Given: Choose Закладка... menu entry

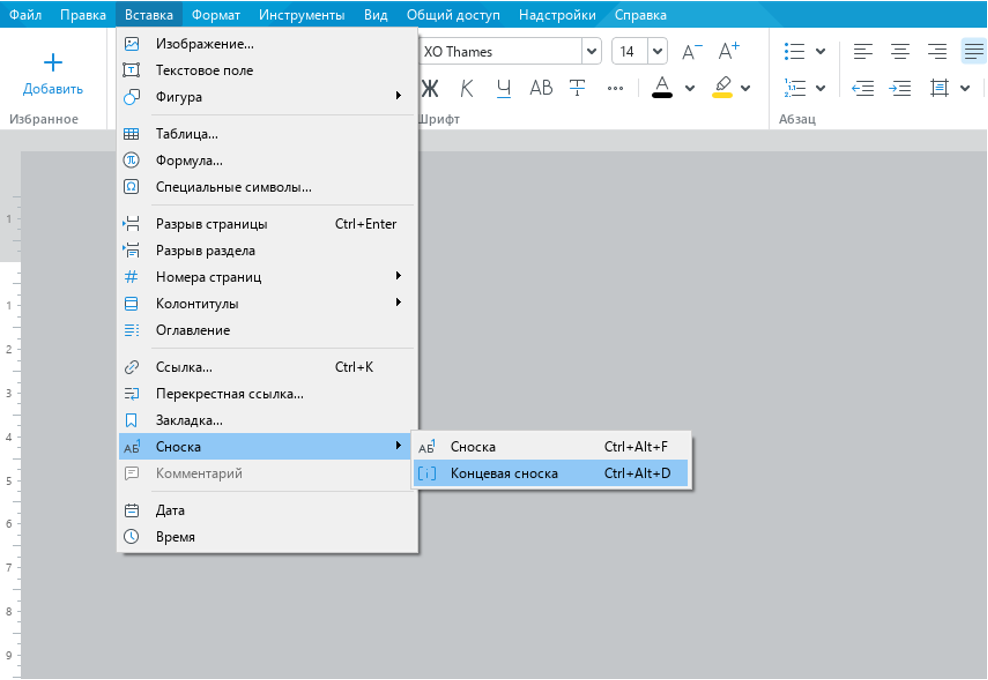Looking at the screenshot, I should pyautogui.click(x=267, y=420).
